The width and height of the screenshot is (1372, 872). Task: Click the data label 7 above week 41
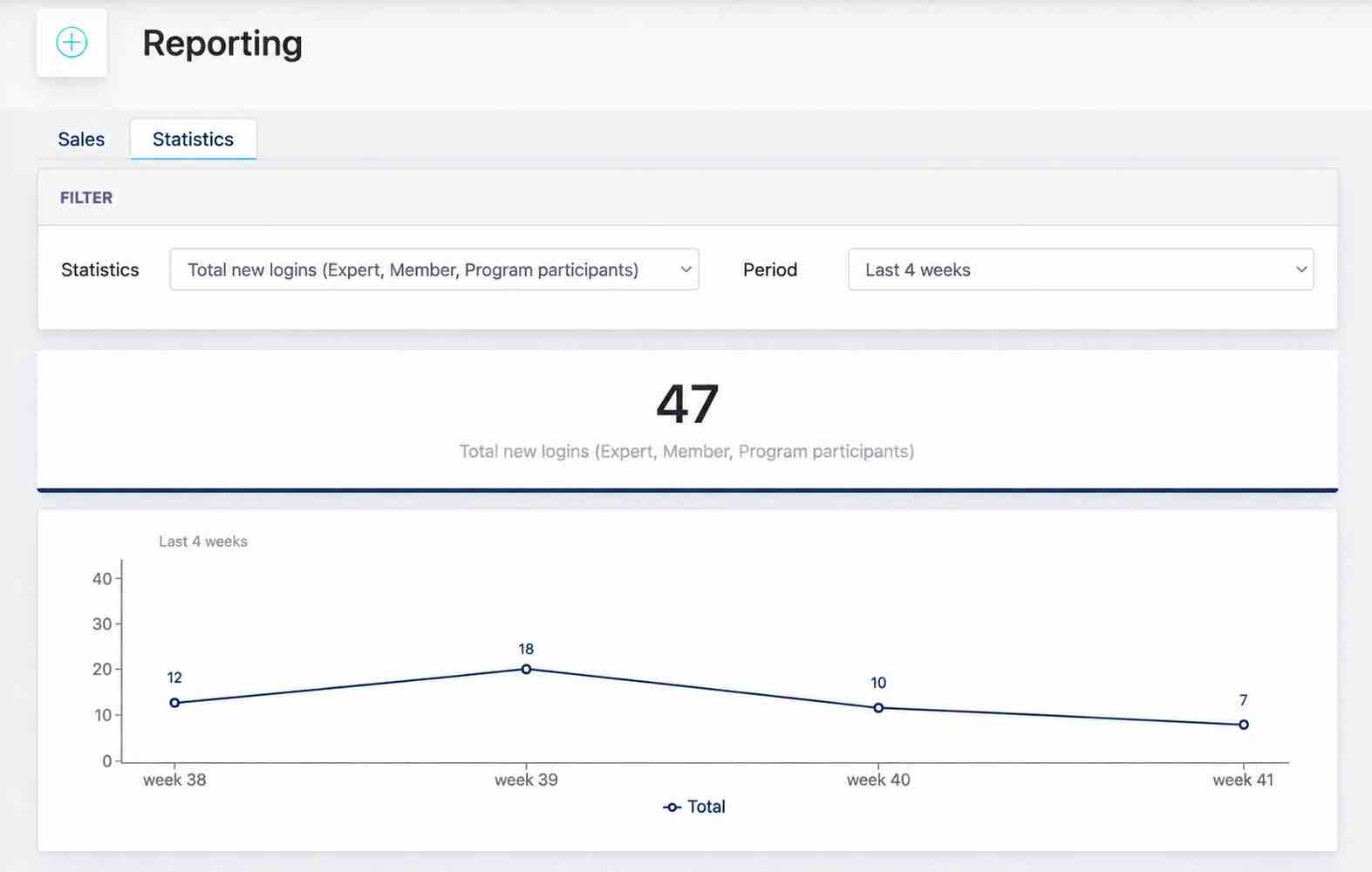pos(1244,700)
